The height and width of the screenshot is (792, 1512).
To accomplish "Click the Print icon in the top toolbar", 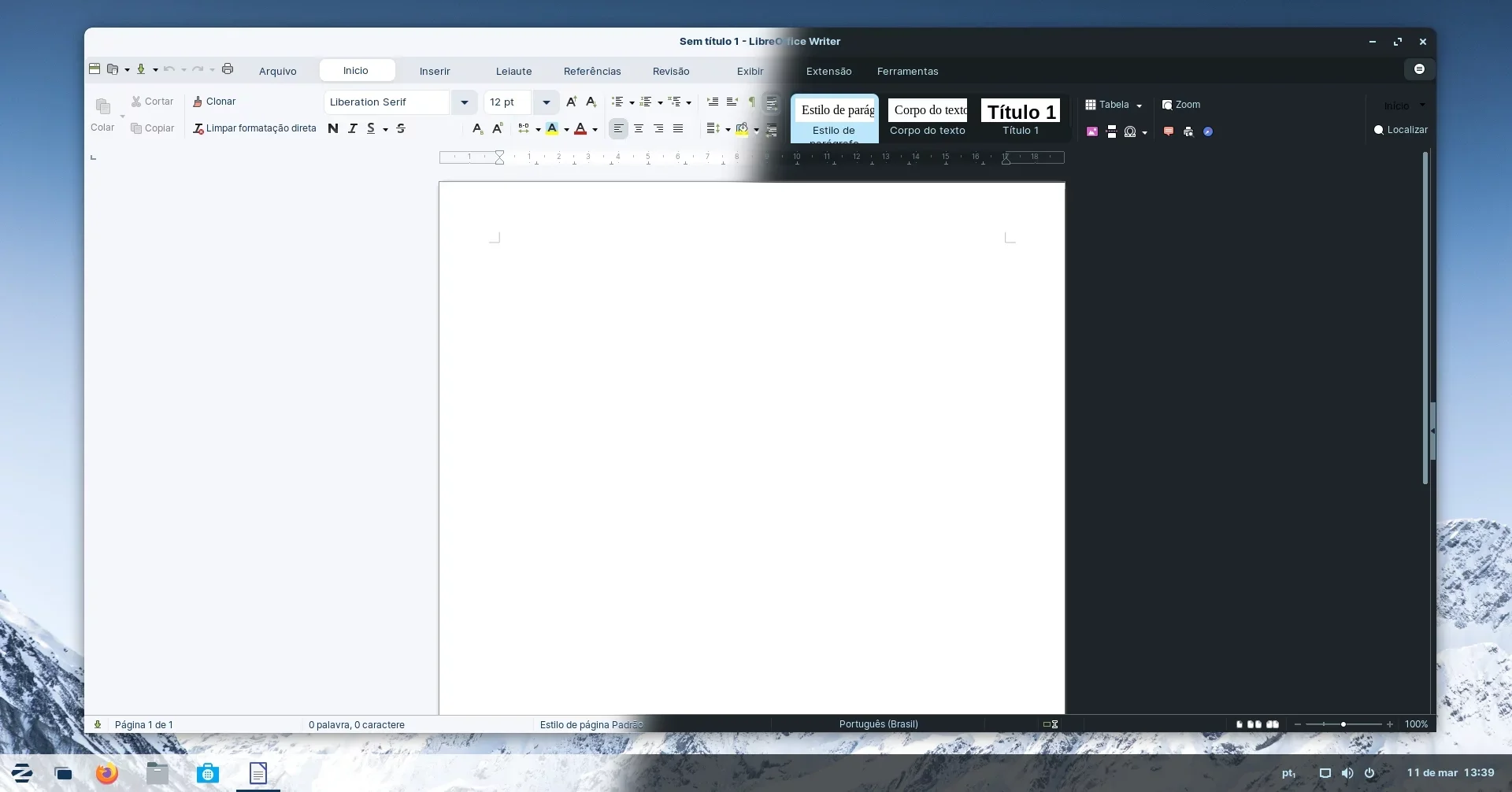I will 228,69.
